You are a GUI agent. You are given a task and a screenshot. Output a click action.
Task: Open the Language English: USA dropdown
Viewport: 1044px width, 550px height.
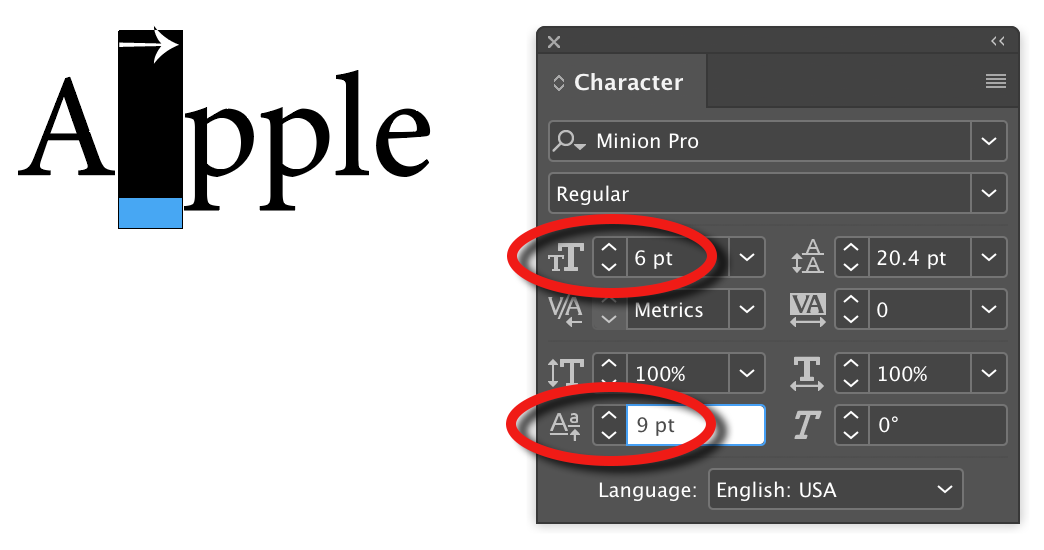click(x=835, y=490)
